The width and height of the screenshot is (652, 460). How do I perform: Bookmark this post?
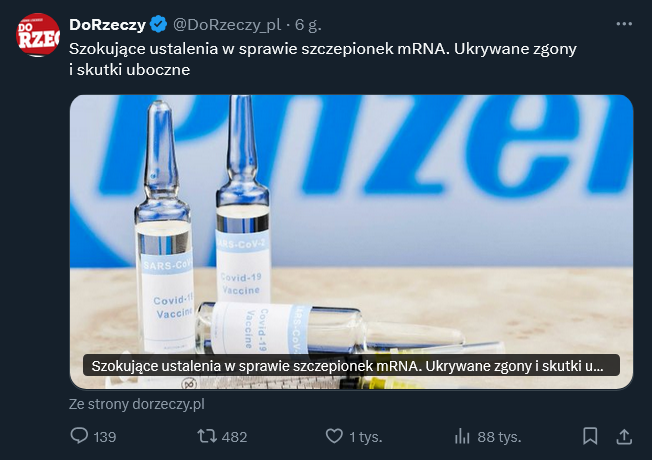[590, 436]
